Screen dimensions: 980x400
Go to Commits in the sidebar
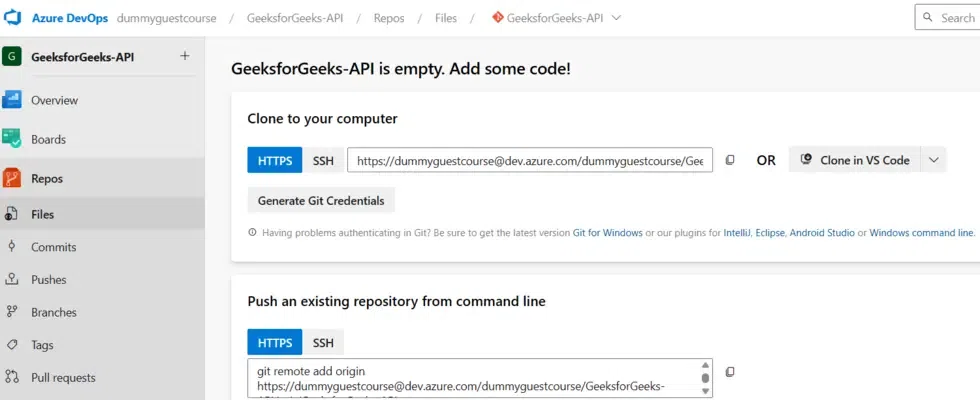click(54, 247)
